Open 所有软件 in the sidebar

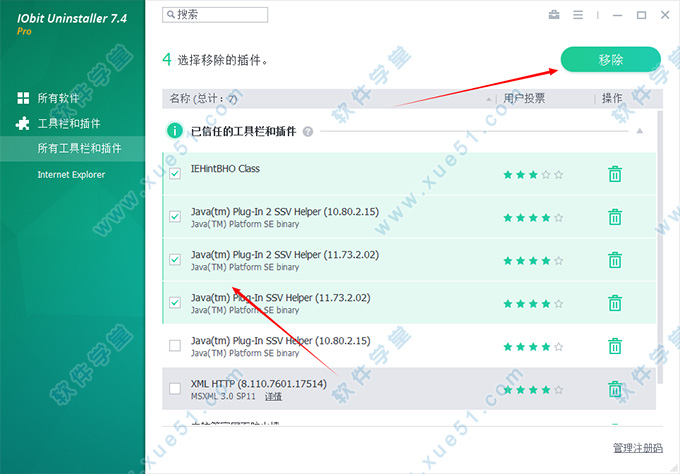point(59,99)
